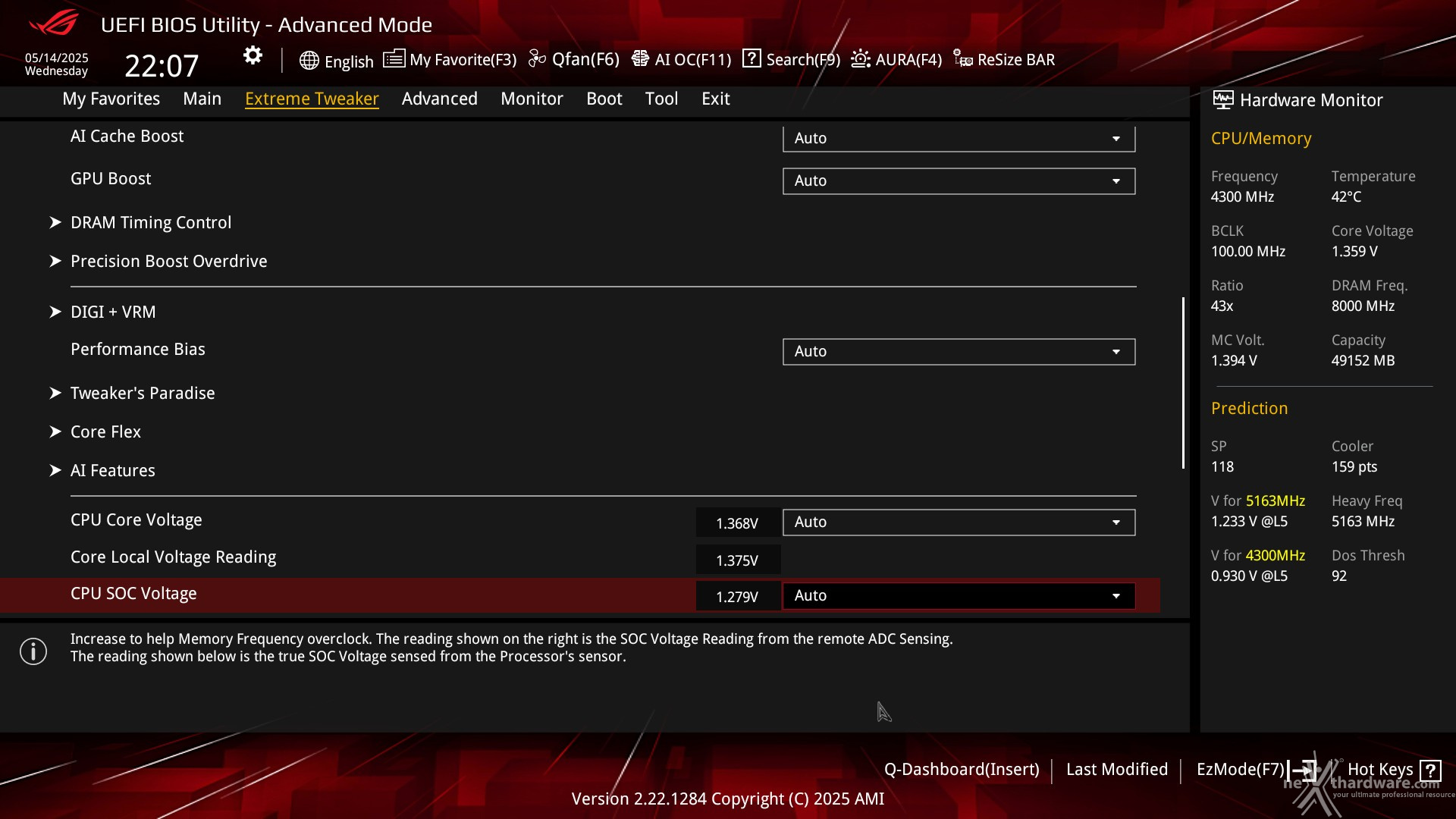Click English language label
The height and width of the screenshot is (819, 1456).
click(x=349, y=61)
